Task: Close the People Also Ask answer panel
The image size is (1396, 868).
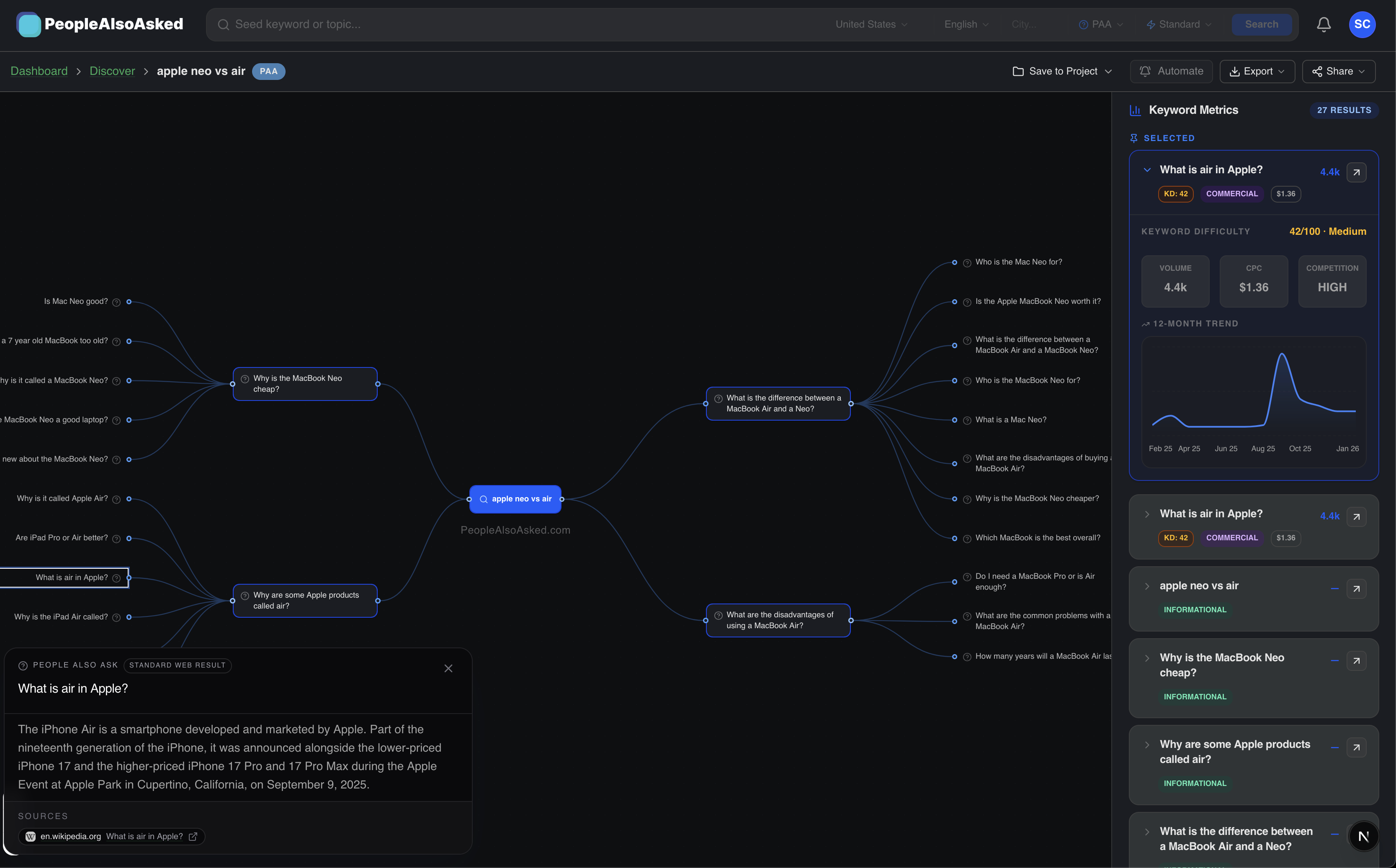Action: [448, 668]
